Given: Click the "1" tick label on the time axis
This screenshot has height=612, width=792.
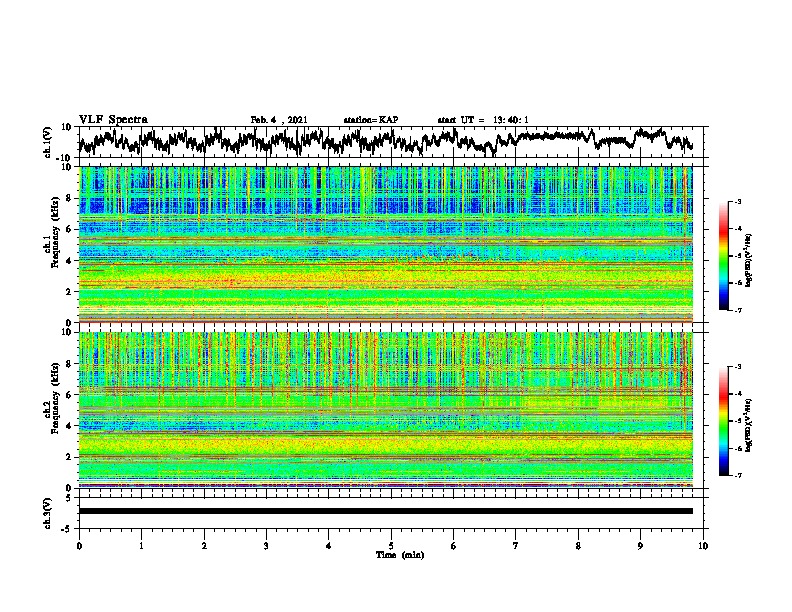Looking at the screenshot, I should [x=141, y=546].
